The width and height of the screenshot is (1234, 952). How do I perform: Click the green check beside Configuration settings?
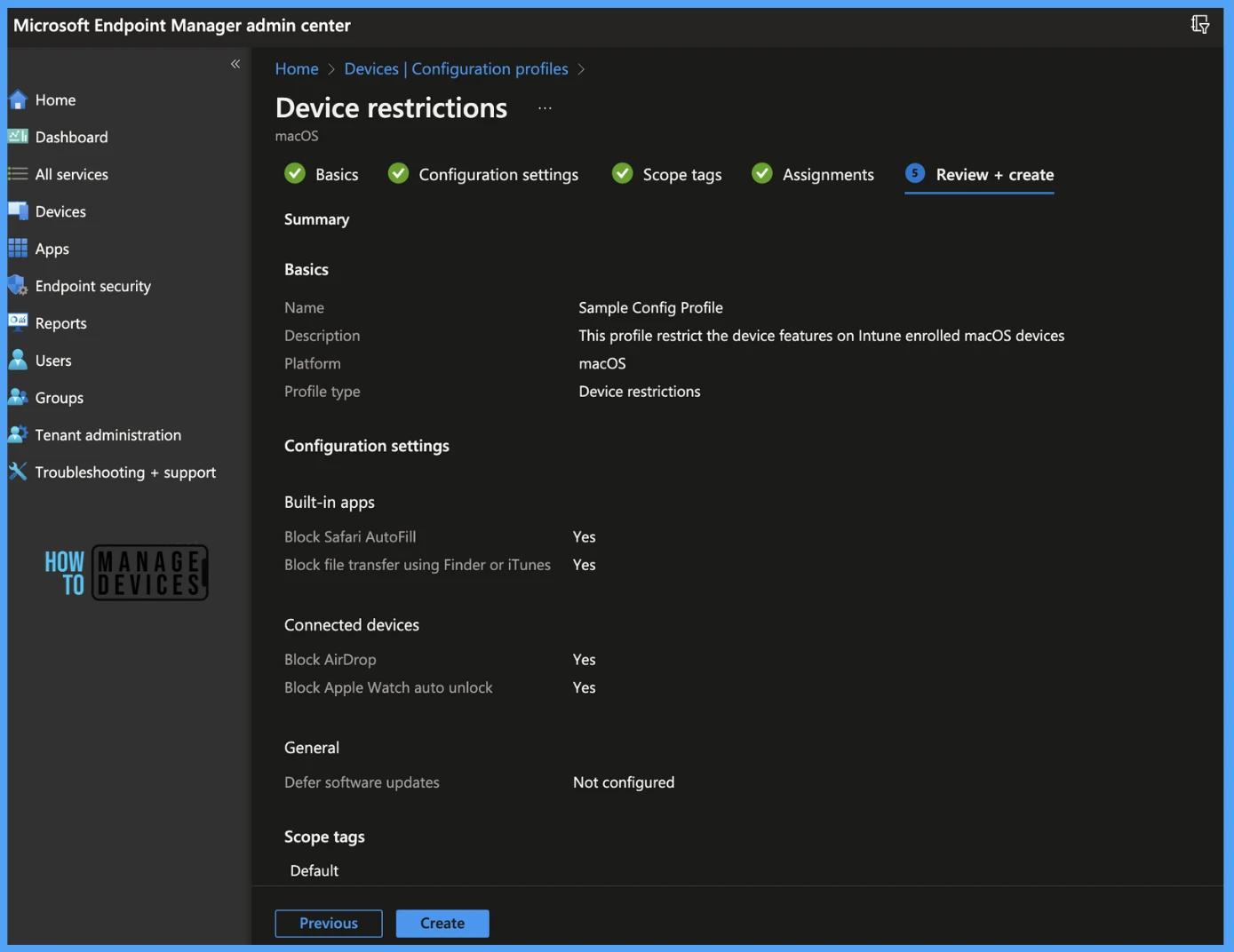pos(398,173)
